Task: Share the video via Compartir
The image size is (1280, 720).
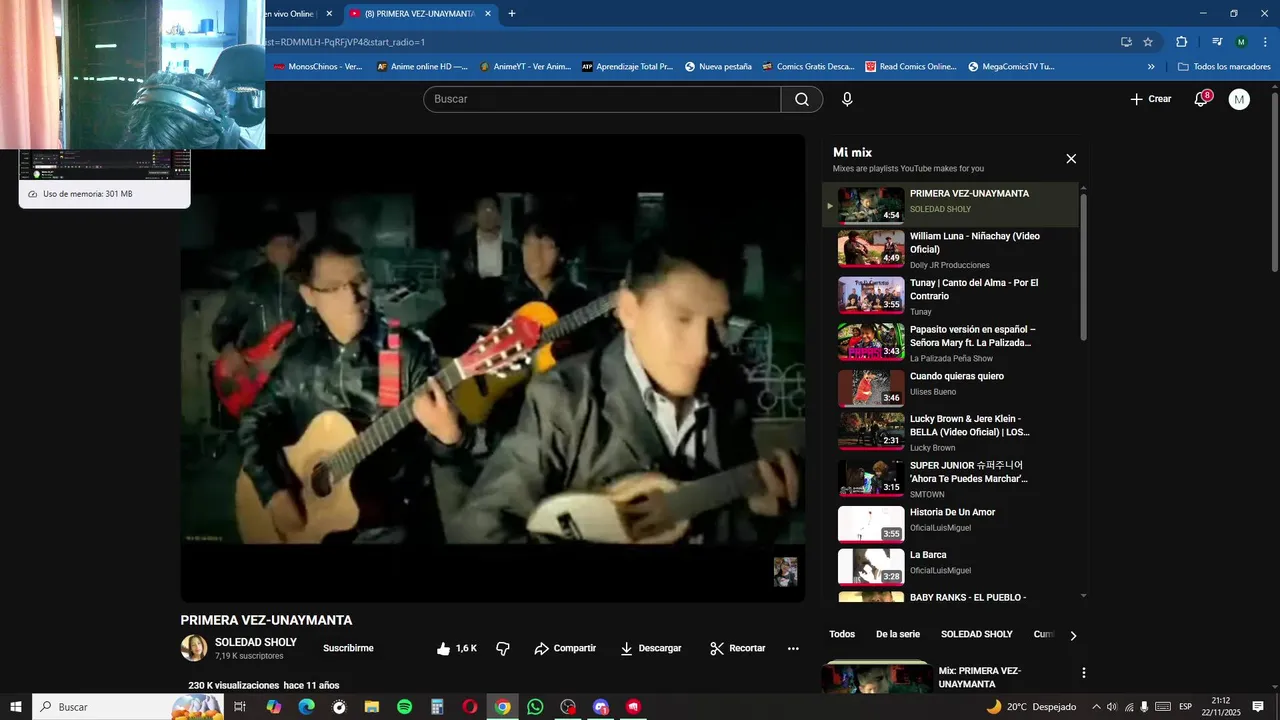Action: [565, 648]
